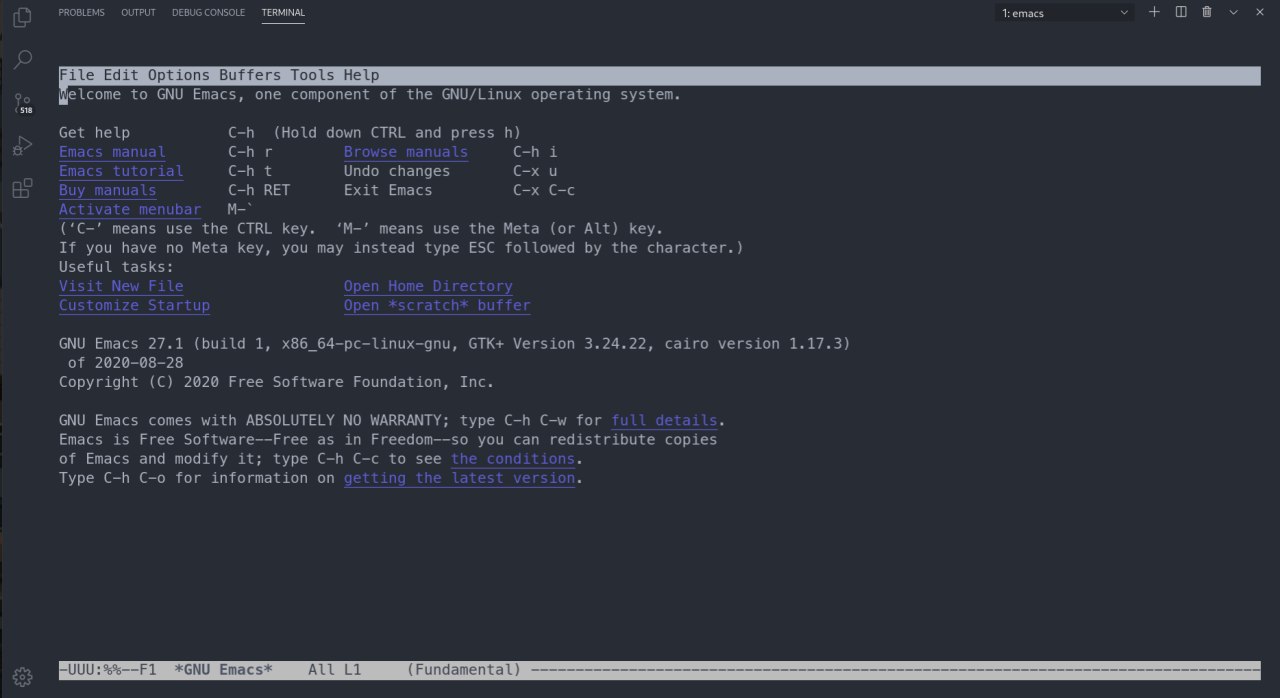1280x698 pixels.
Task: Click 'Get help' text line
Action: (94, 133)
